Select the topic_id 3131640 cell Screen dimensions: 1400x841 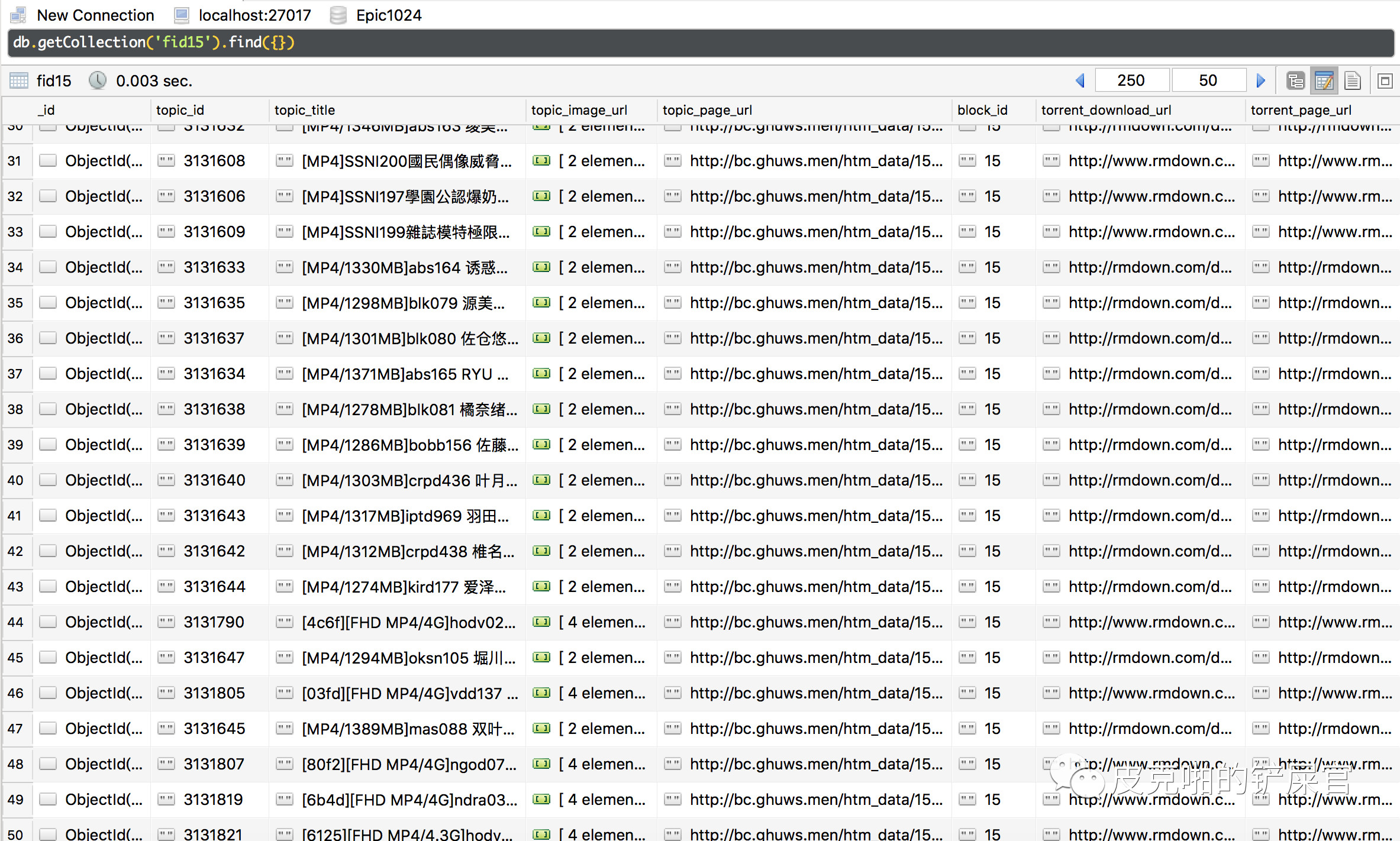pos(214,480)
